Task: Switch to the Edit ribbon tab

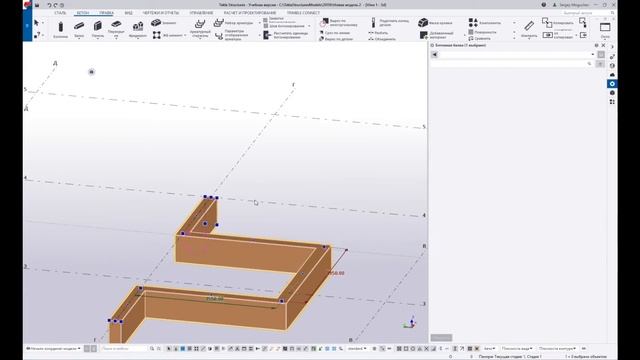Action: tap(106, 13)
